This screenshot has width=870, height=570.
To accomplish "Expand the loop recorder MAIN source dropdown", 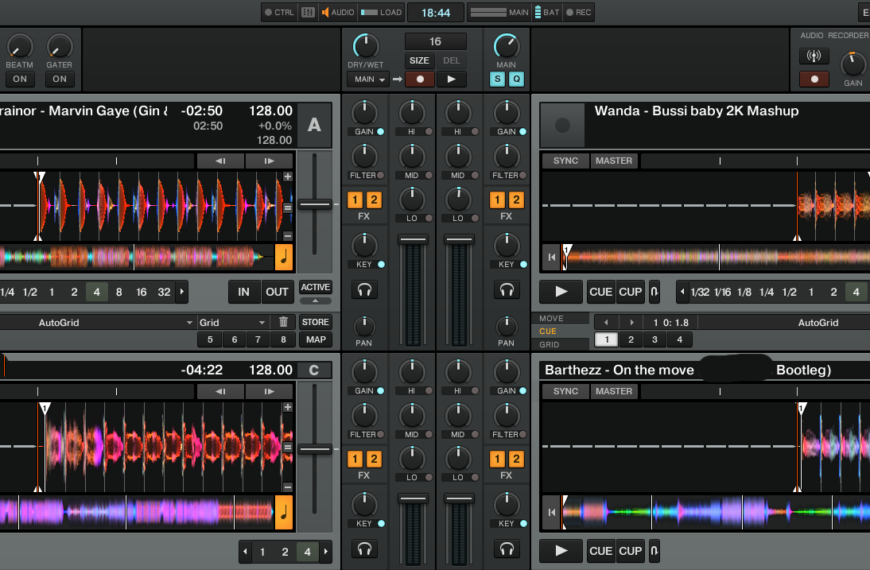I will tap(369, 79).
